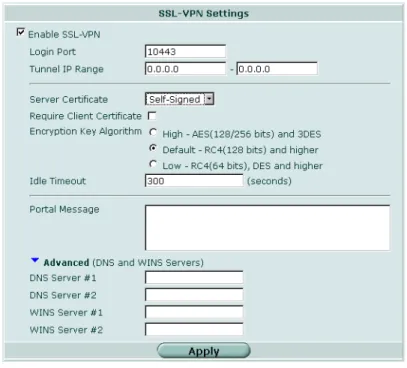Focus the Idle Timeout field
The image size is (407, 368).
tap(194, 181)
